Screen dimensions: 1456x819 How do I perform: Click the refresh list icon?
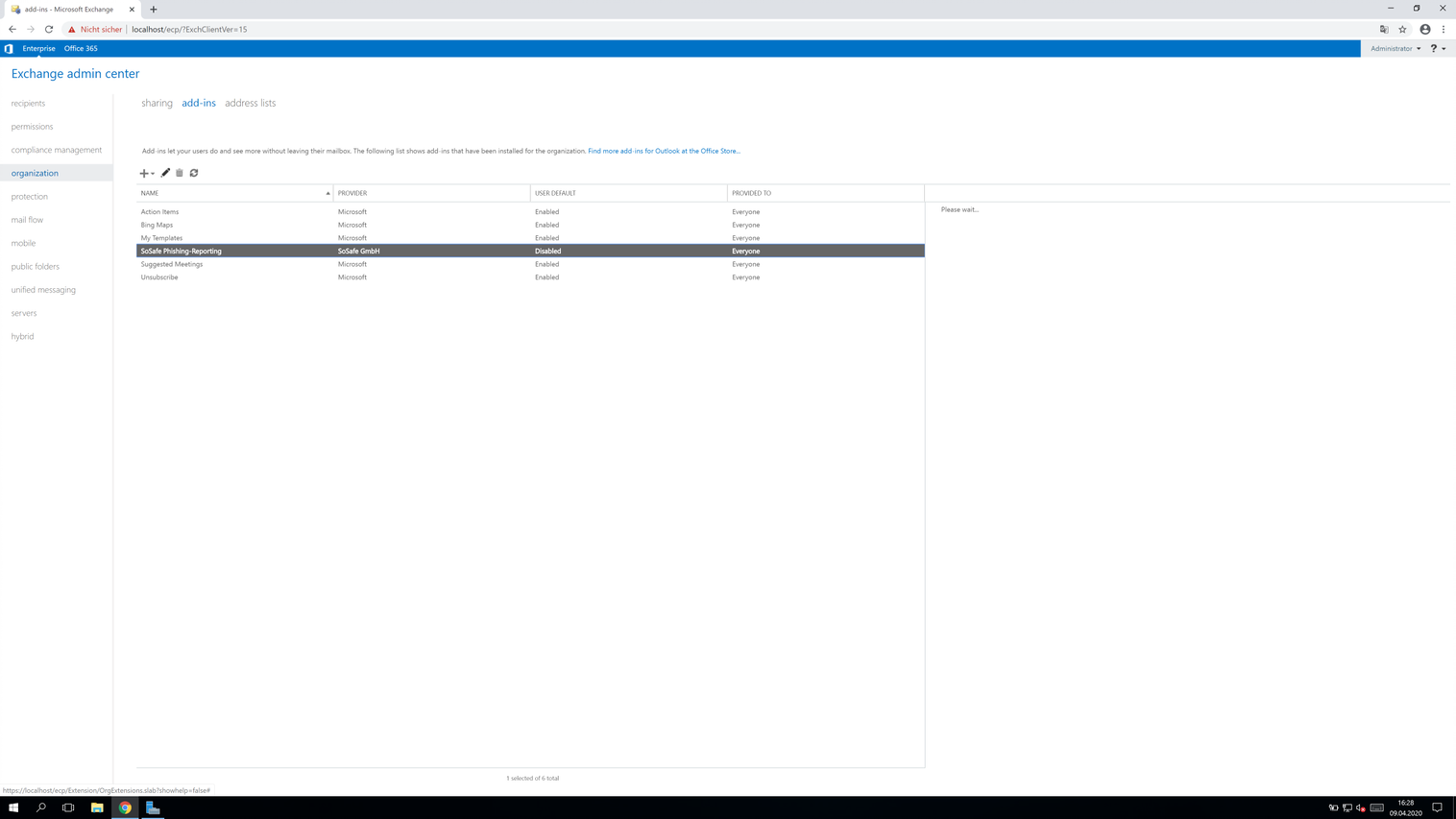pos(194,173)
